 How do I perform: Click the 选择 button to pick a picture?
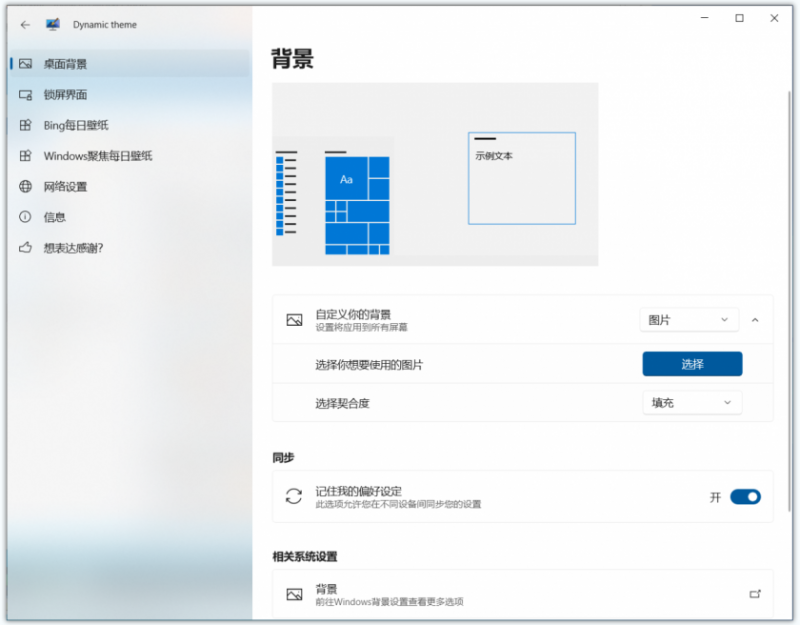692,364
